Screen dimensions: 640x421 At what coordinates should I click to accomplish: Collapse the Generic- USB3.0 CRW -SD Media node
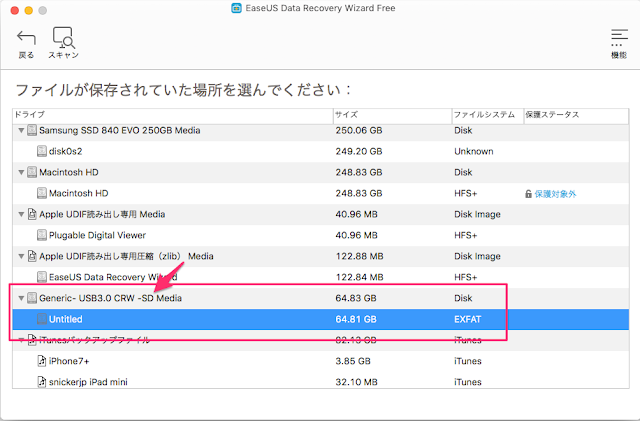[x=21, y=298]
